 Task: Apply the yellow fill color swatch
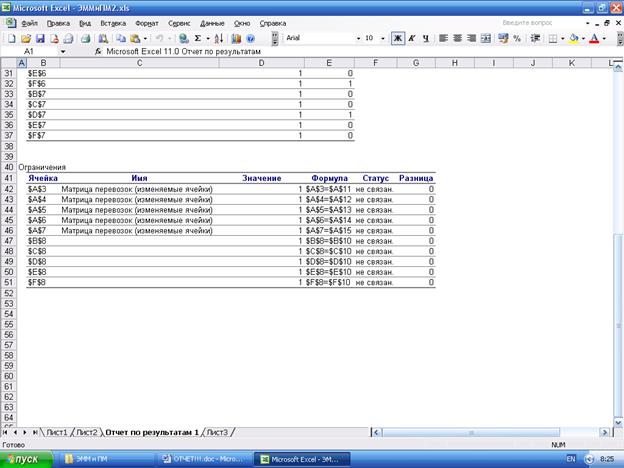pos(574,38)
